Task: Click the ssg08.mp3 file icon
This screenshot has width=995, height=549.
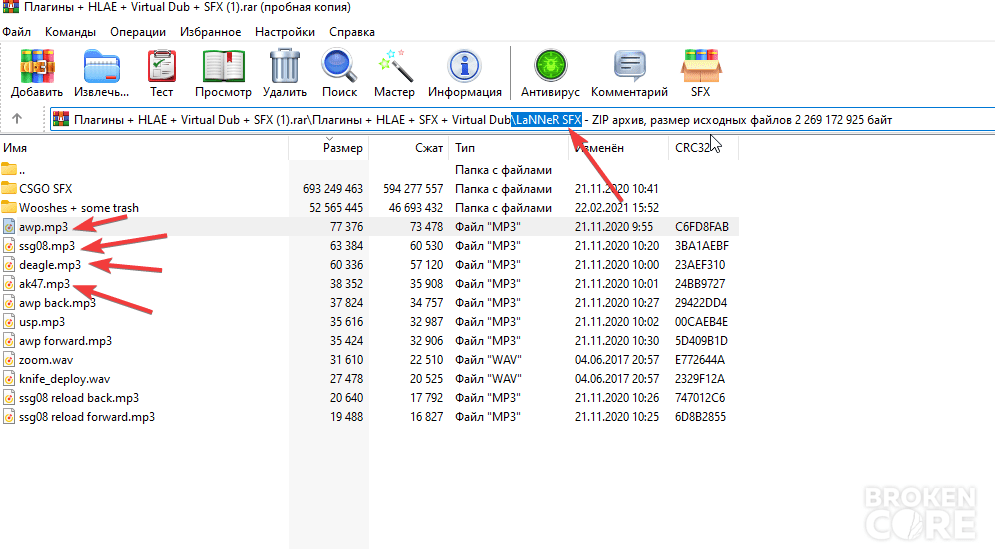Action: [9, 246]
